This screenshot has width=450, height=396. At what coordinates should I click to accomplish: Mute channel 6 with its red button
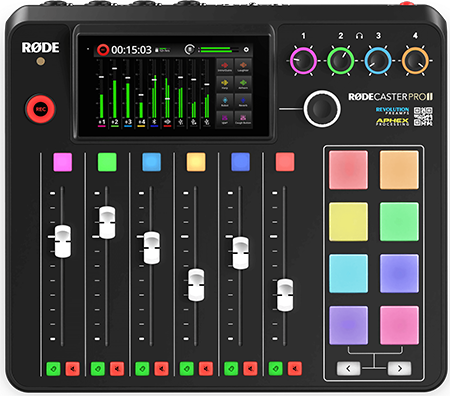click(295, 369)
